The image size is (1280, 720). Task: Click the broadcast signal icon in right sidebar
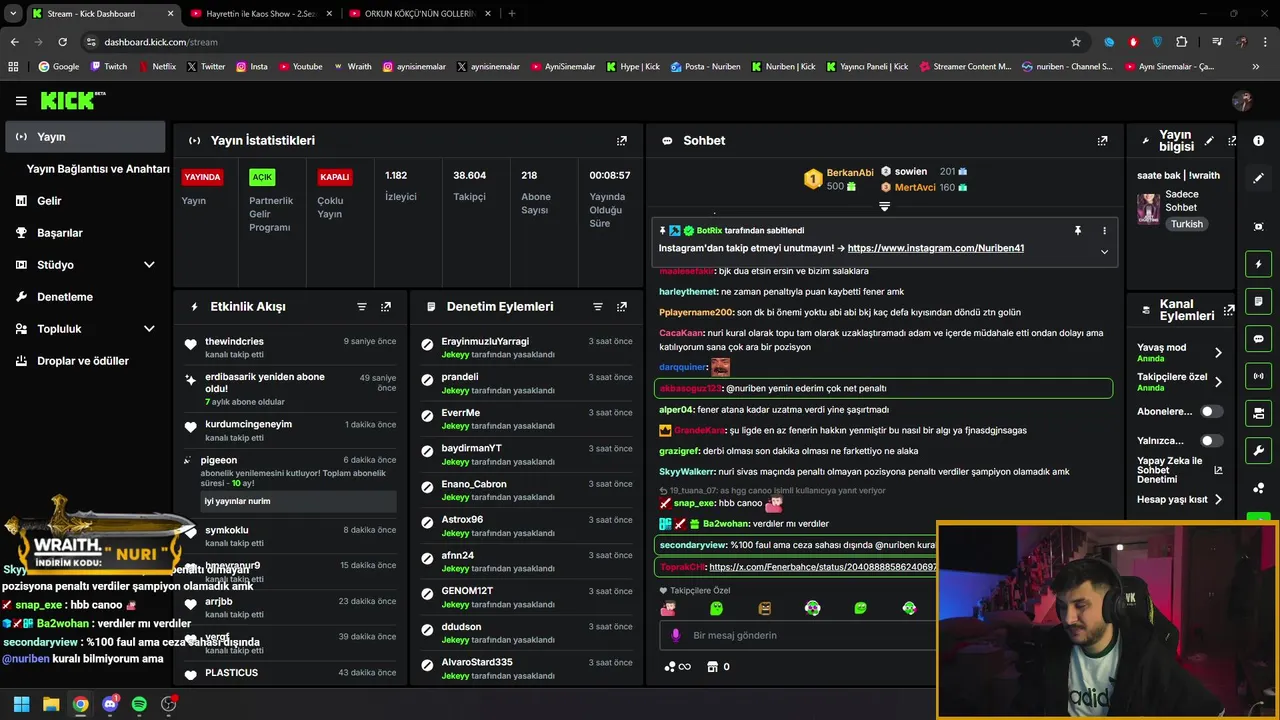(1258, 376)
